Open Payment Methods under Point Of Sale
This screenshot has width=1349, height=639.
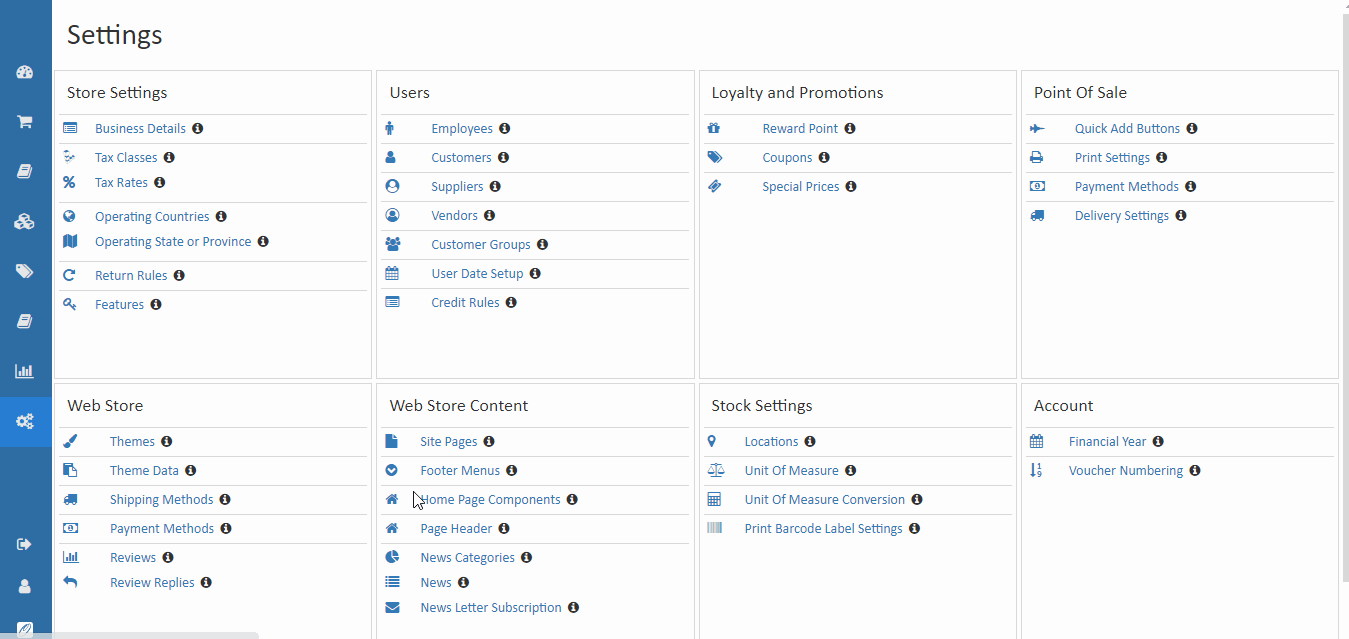click(x=1127, y=187)
